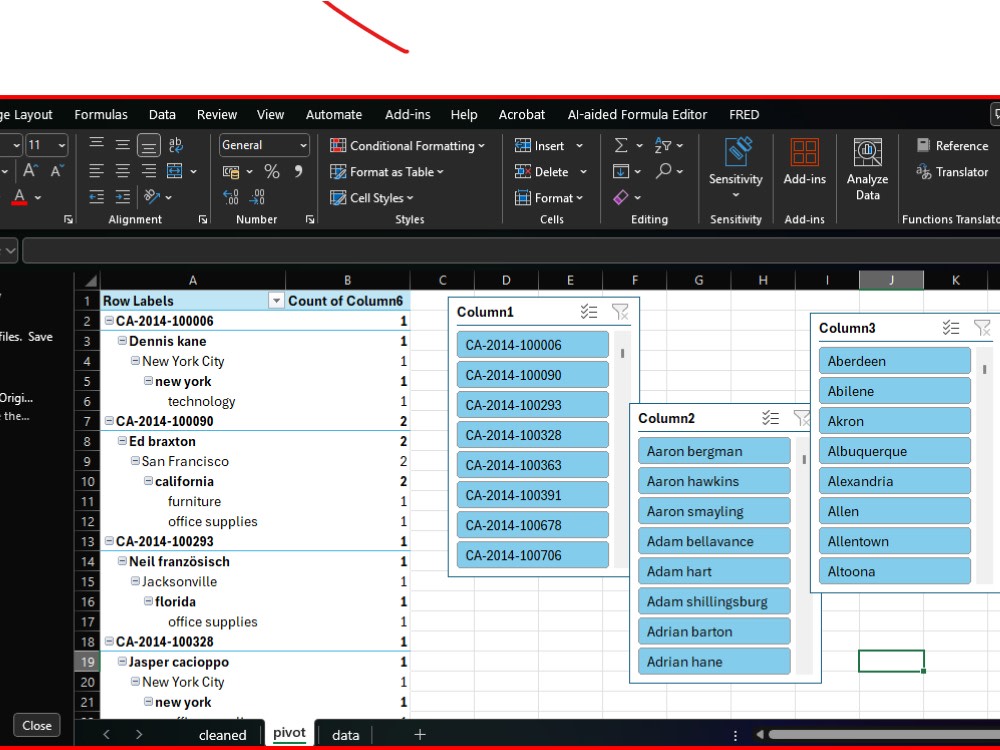Click the AutoSum sigma icon

(621, 145)
